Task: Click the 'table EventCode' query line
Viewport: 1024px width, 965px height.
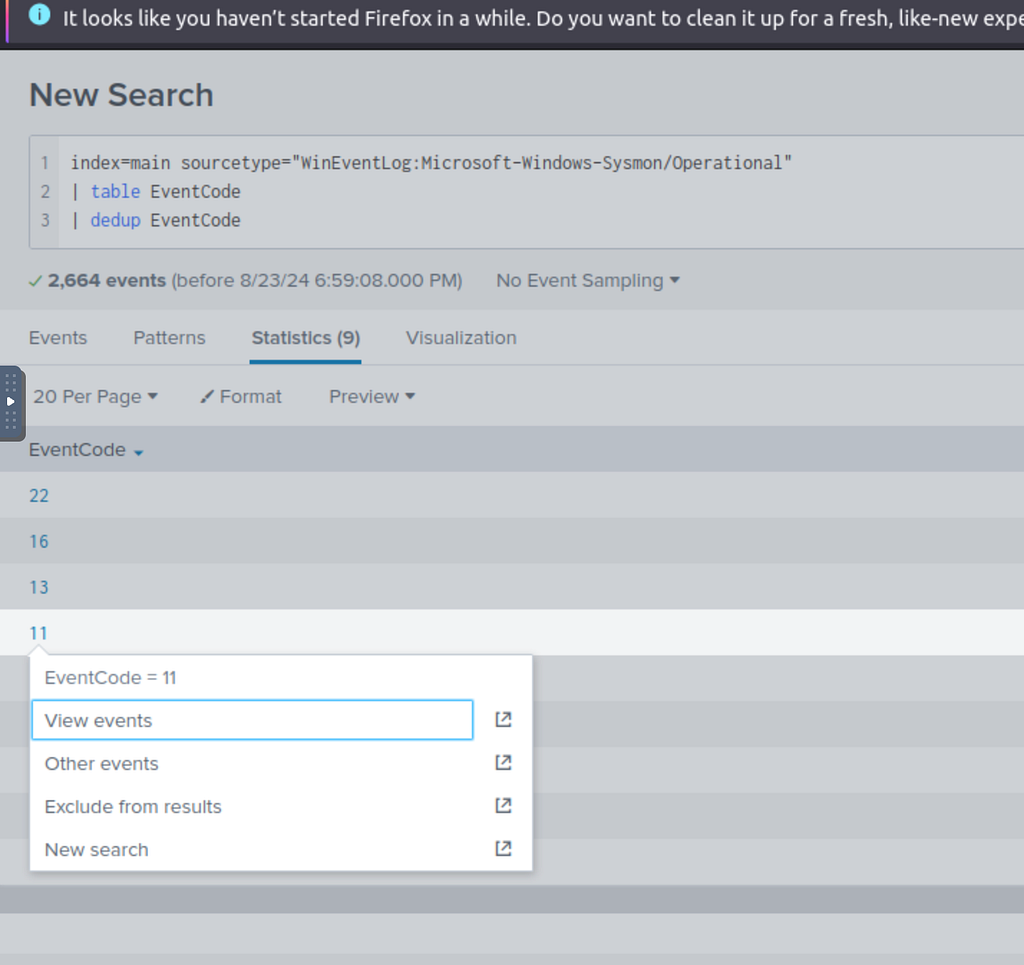Action: click(x=155, y=191)
